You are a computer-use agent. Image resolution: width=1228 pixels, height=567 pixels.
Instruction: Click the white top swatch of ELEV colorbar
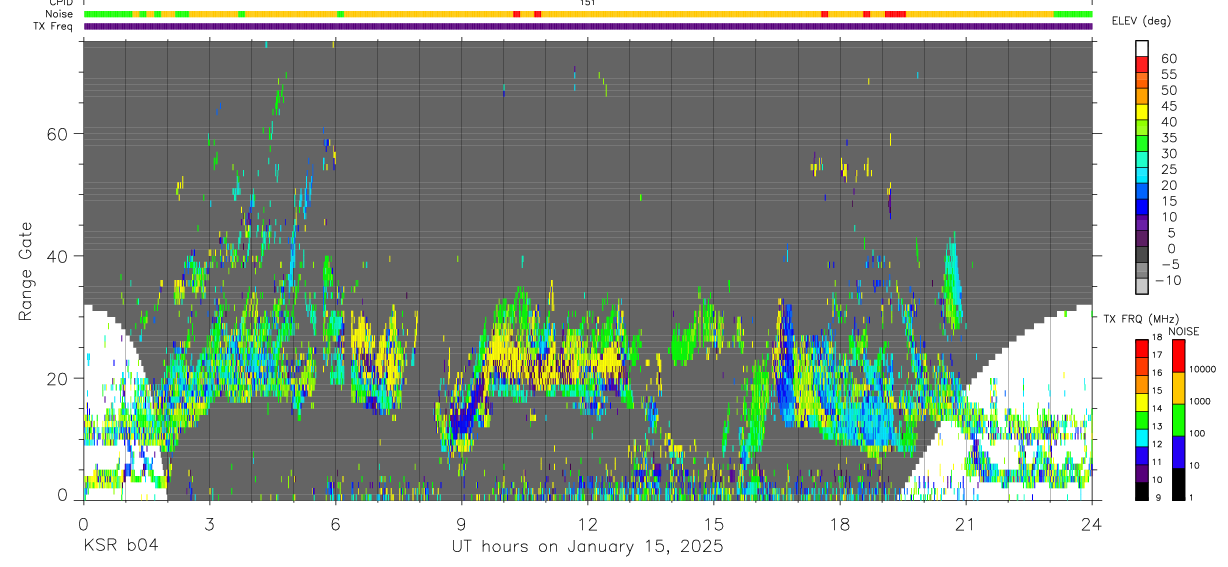1142,47
